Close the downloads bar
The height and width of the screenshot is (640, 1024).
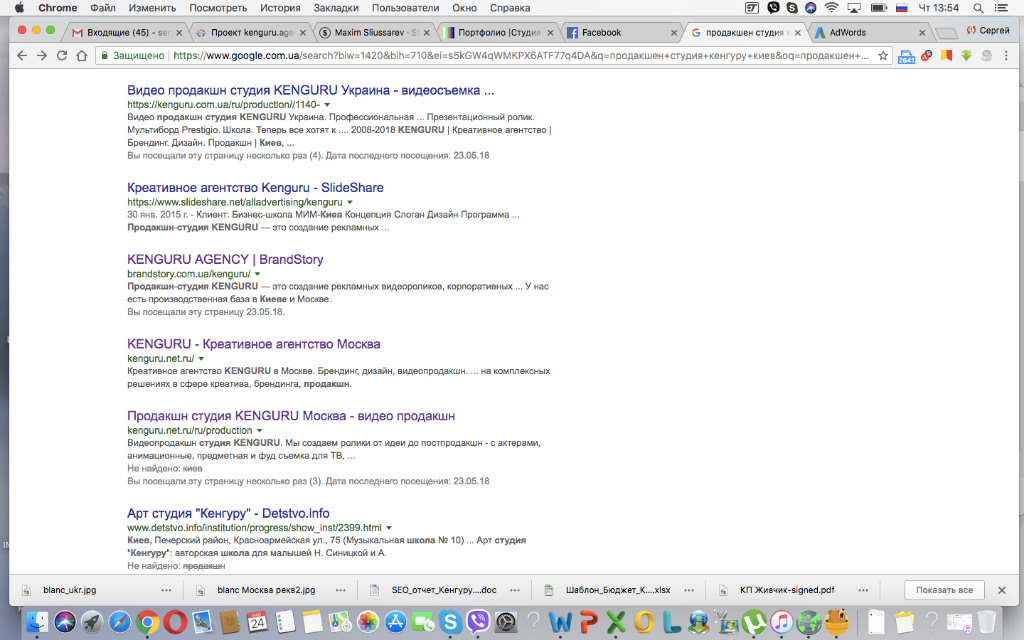[1002, 590]
